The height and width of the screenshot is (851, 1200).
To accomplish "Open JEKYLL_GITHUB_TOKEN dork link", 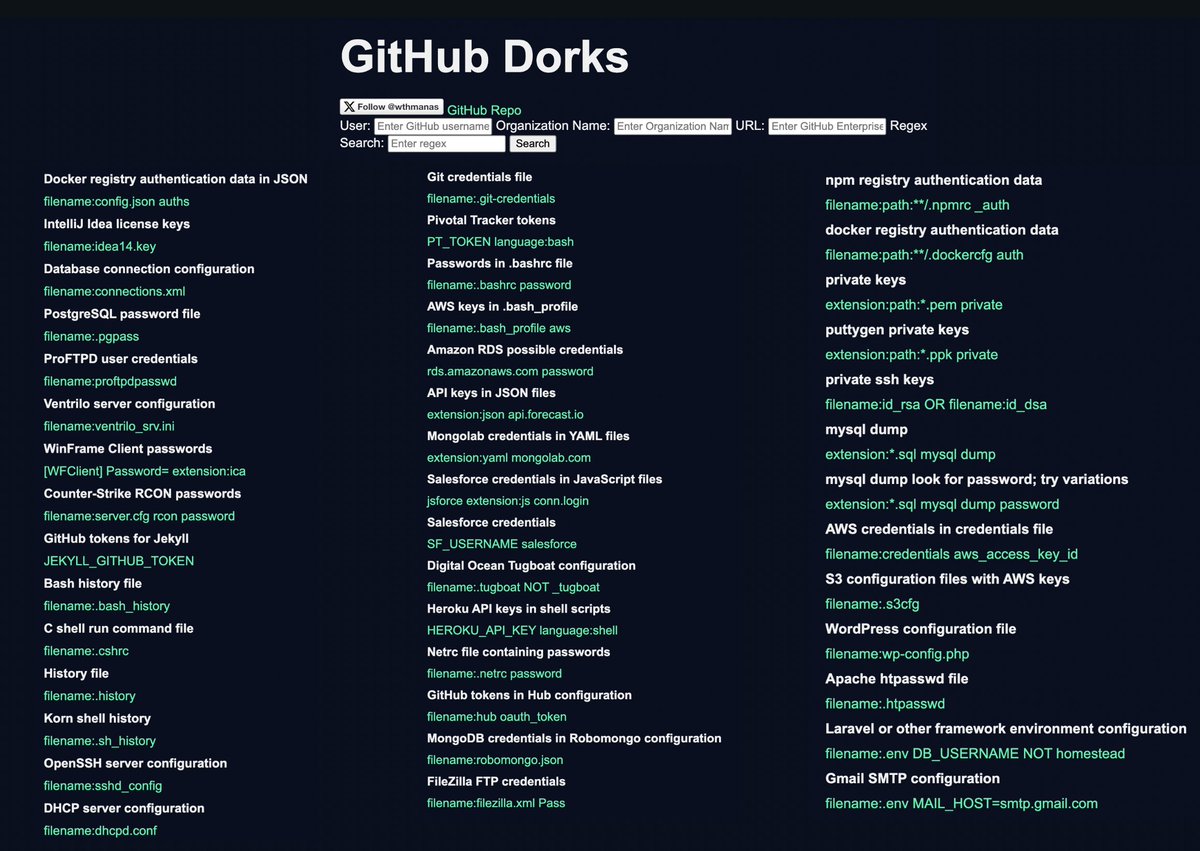I will [119, 561].
